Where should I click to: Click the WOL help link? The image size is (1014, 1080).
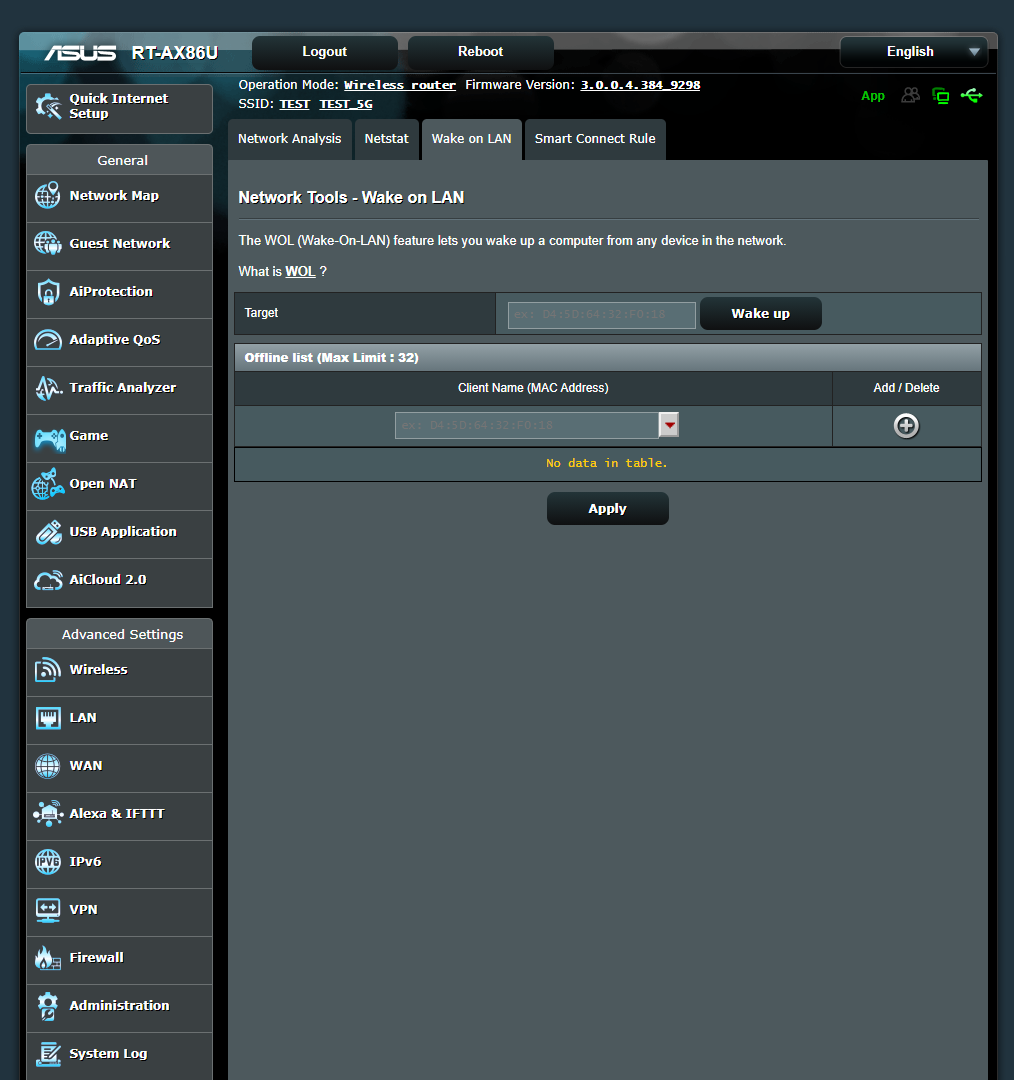(300, 271)
